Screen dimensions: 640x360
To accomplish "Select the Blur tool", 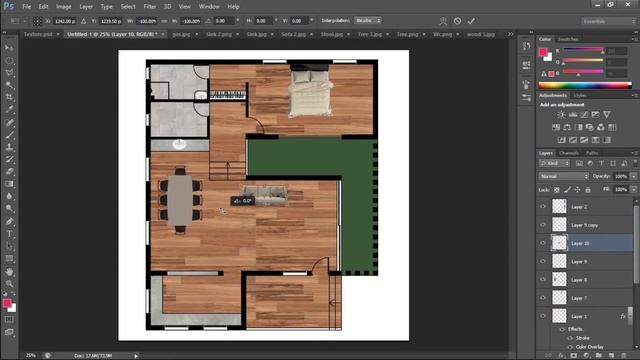I will click(x=9, y=196).
